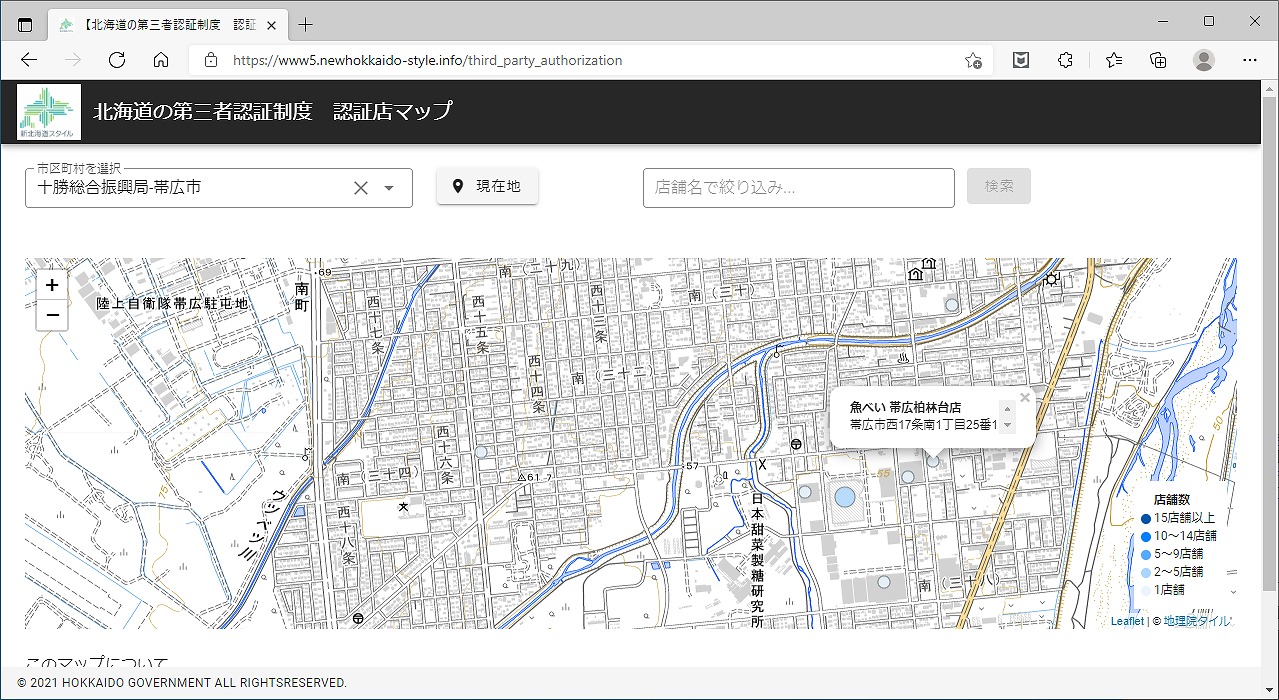Open the Collections icon in toolbar
Image resolution: width=1279 pixels, height=700 pixels.
tap(1158, 60)
